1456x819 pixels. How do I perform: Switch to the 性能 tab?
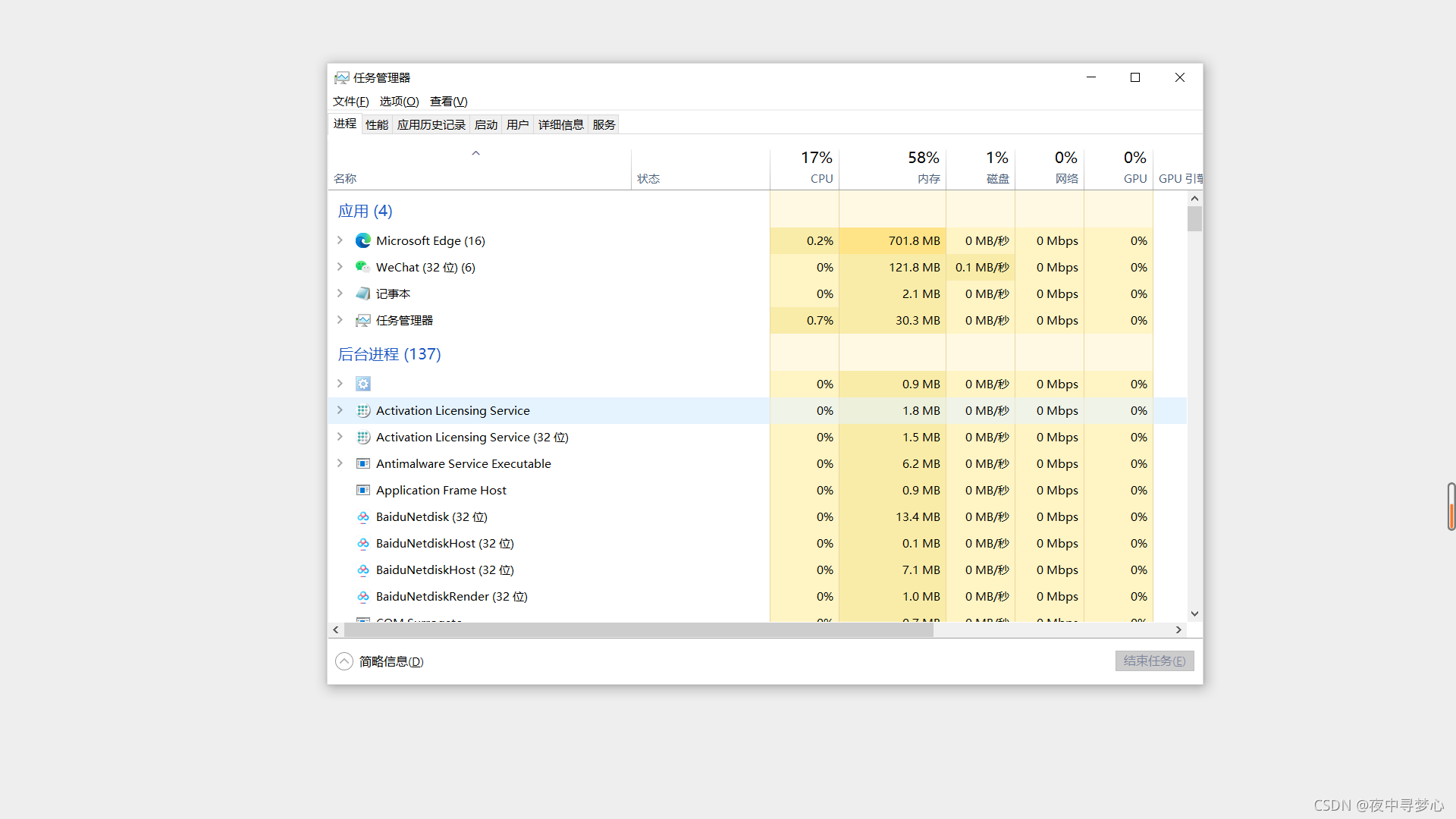tap(376, 124)
